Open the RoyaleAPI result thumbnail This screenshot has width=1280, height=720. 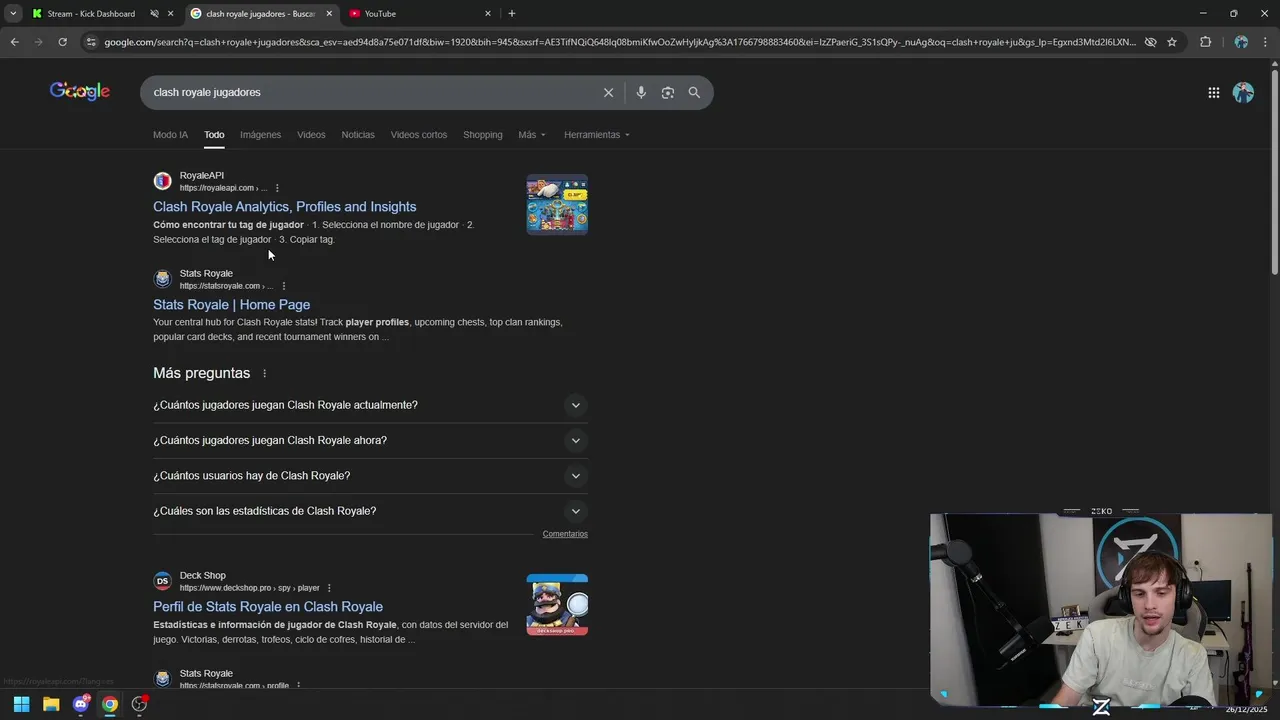pos(557,205)
